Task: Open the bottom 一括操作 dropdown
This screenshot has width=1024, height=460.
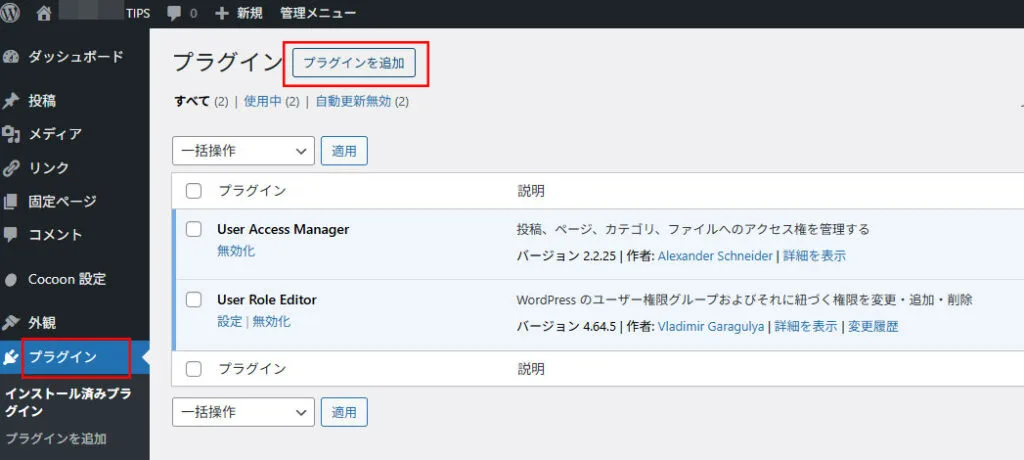Action: click(x=243, y=412)
